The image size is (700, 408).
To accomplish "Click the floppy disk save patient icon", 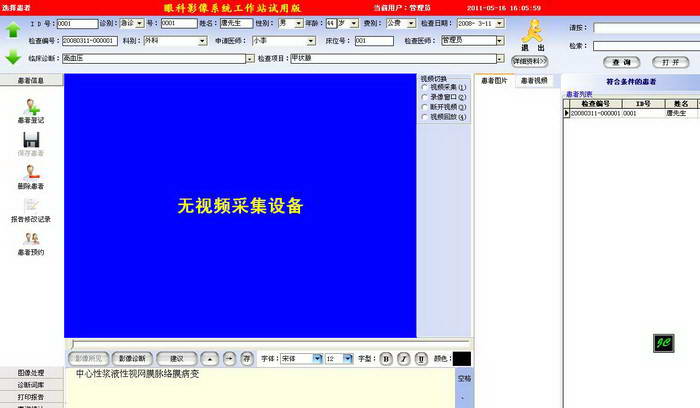I will tap(31, 140).
